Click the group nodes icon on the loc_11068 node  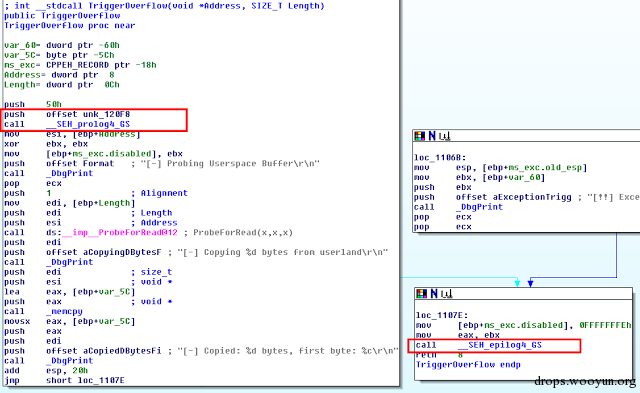click(x=445, y=136)
